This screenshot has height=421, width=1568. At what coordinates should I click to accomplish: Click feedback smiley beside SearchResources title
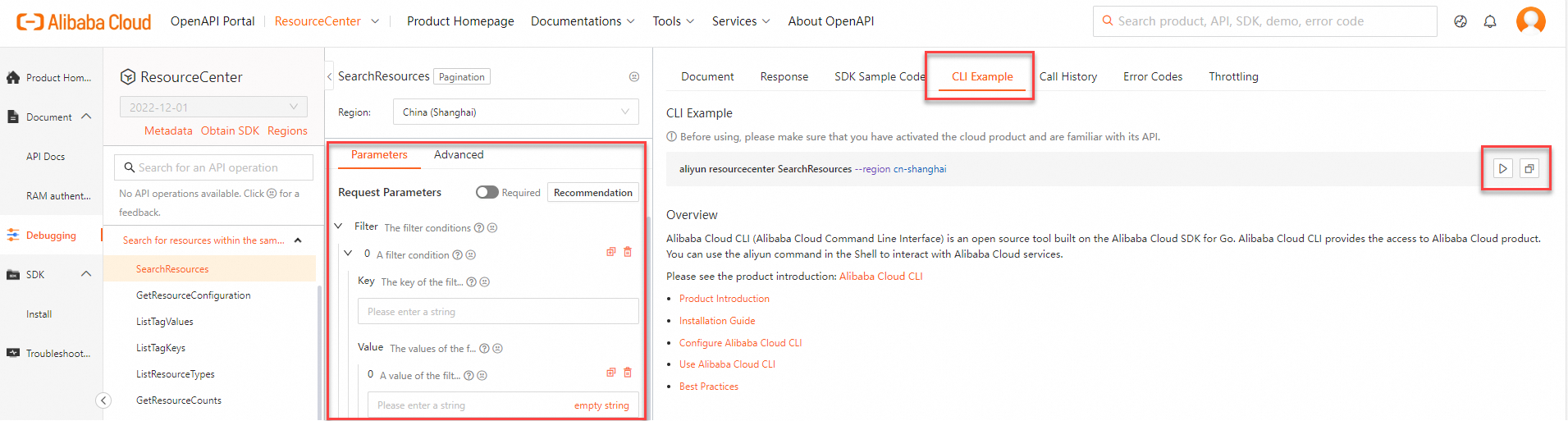pyautogui.click(x=634, y=76)
